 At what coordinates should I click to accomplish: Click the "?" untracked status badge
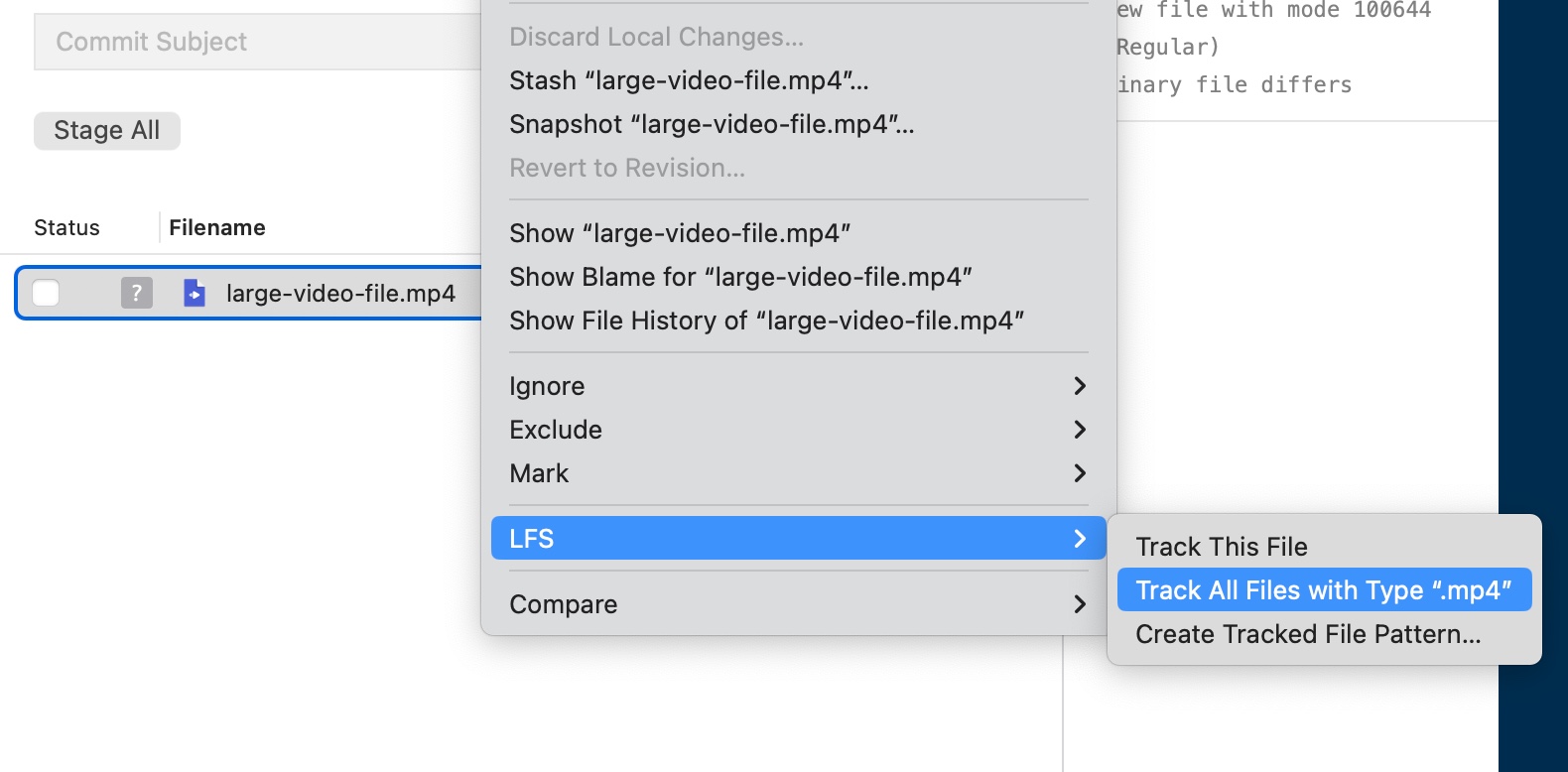137,293
